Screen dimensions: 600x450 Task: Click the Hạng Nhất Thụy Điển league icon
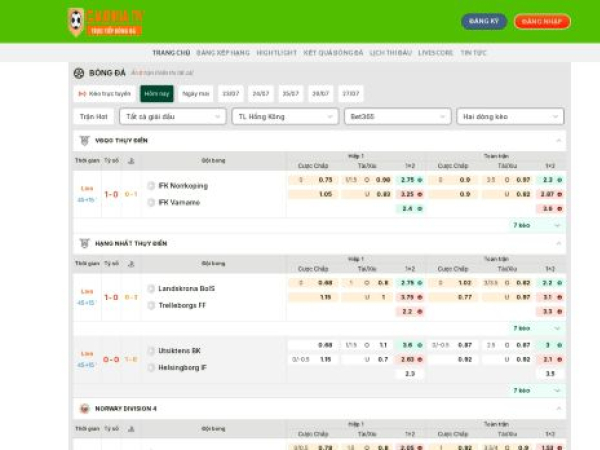coord(84,243)
